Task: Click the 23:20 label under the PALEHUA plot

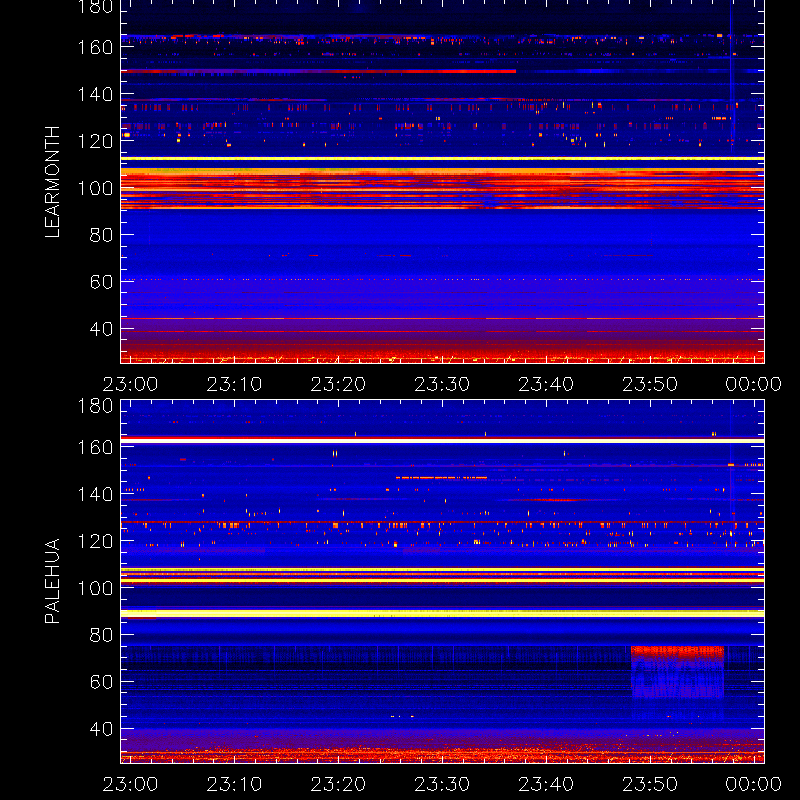Action: [x=338, y=784]
